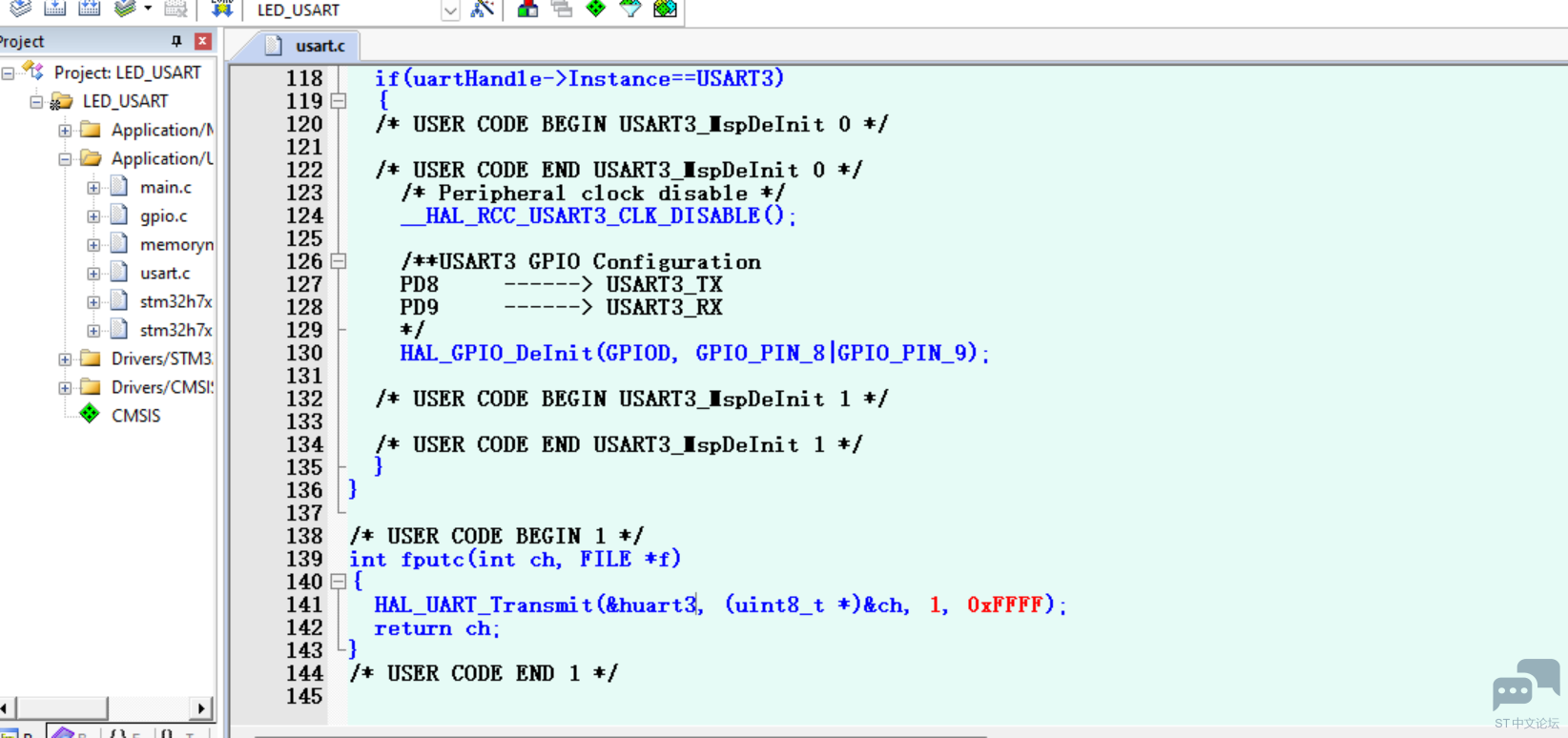Click the project panel horizontal scrollbar thumb
Screen dimensions: 1568x738
[x=62, y=708]
